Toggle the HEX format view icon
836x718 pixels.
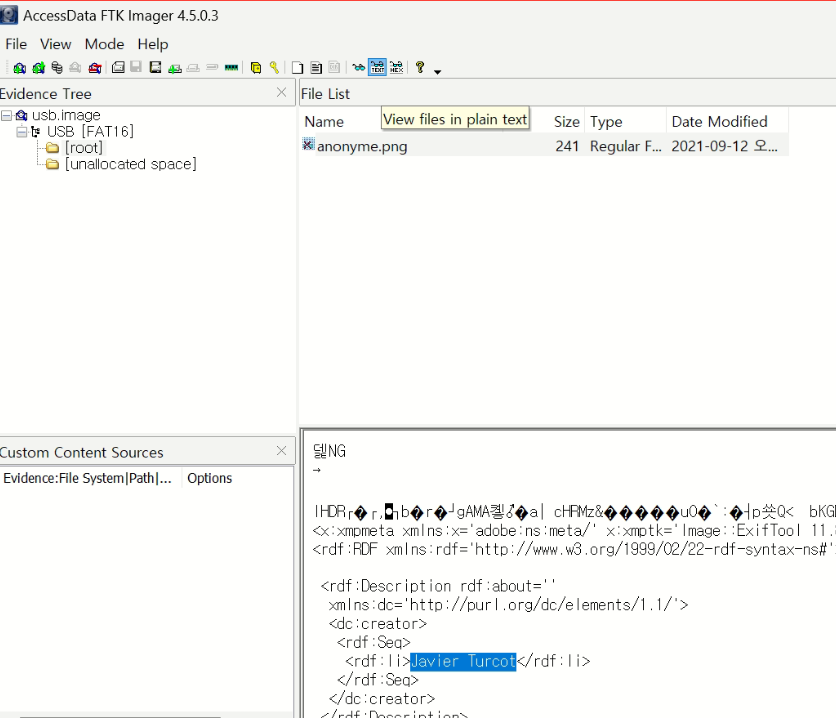(x=397, y=67)
